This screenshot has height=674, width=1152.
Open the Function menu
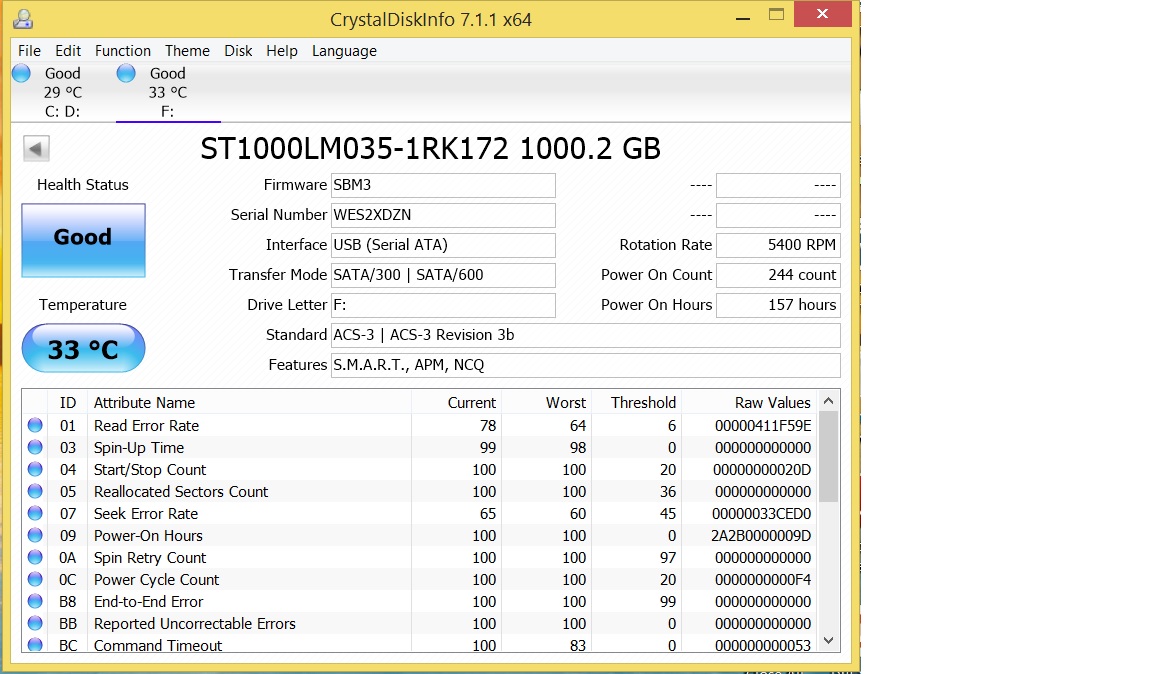(x=123, y=51)
